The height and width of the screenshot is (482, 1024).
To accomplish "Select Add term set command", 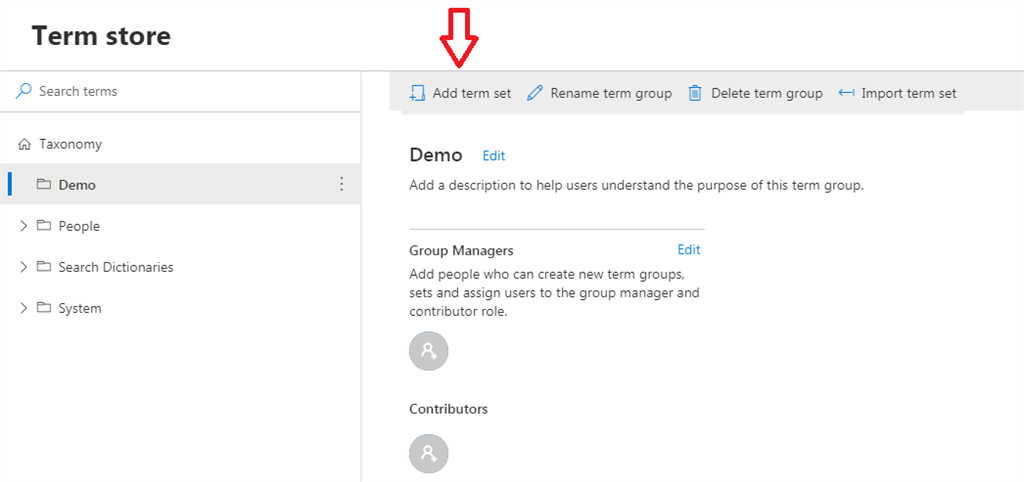I will click(x=460, y=93).
